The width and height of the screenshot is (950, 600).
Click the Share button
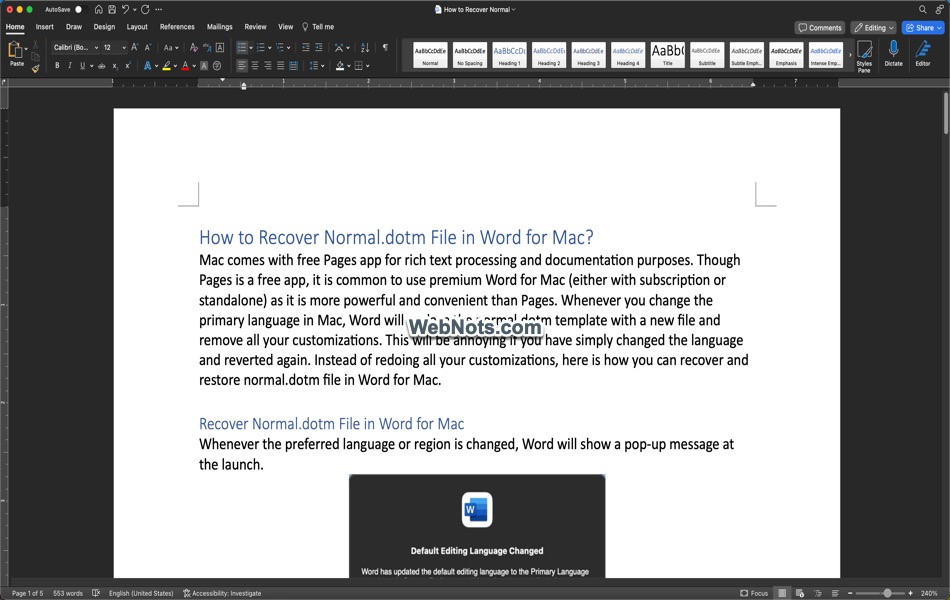tap(923, 27)
